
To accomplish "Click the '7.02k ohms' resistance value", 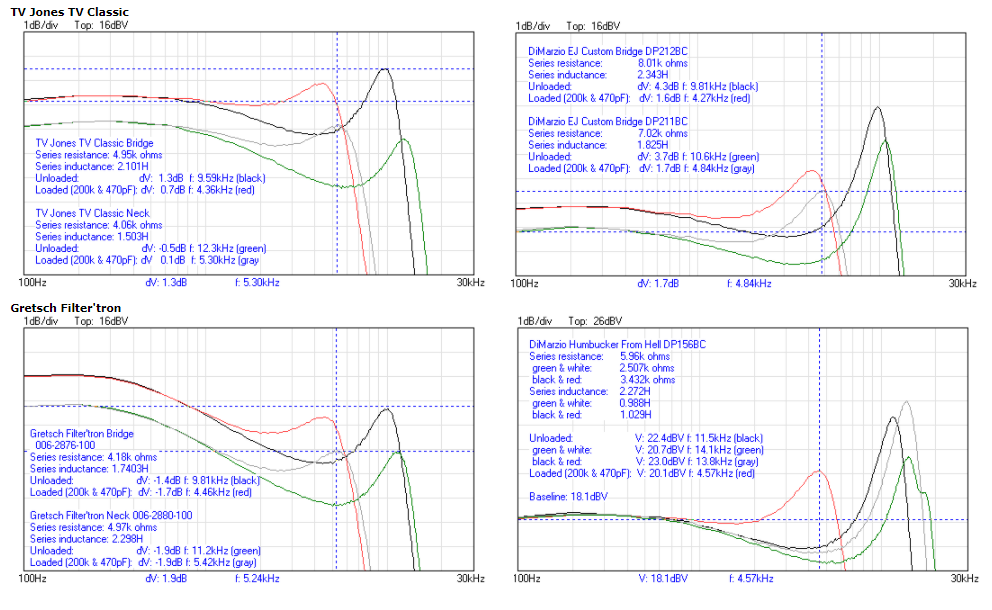I will 662,134.
